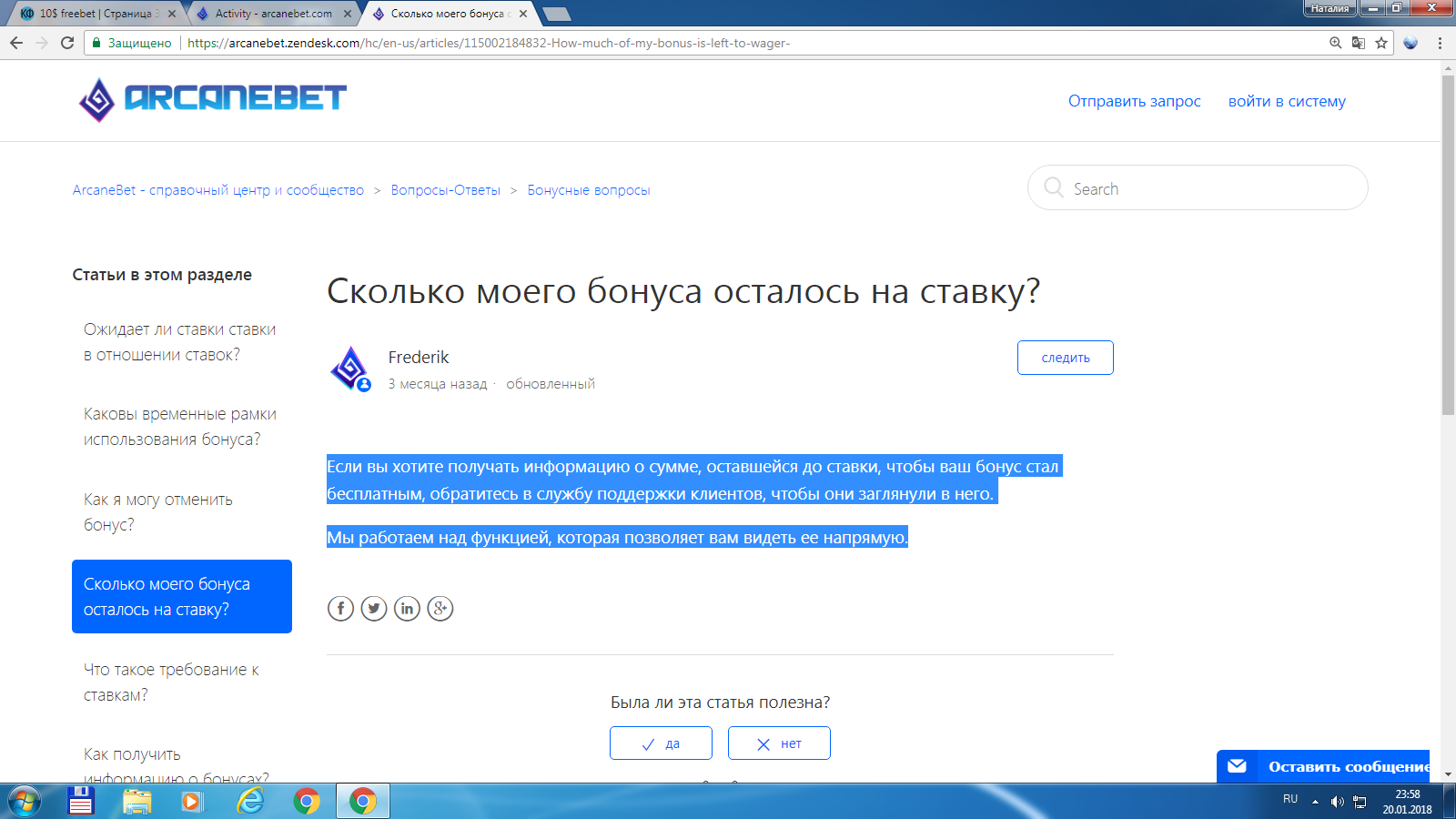Click the translate page icon

1359,43
